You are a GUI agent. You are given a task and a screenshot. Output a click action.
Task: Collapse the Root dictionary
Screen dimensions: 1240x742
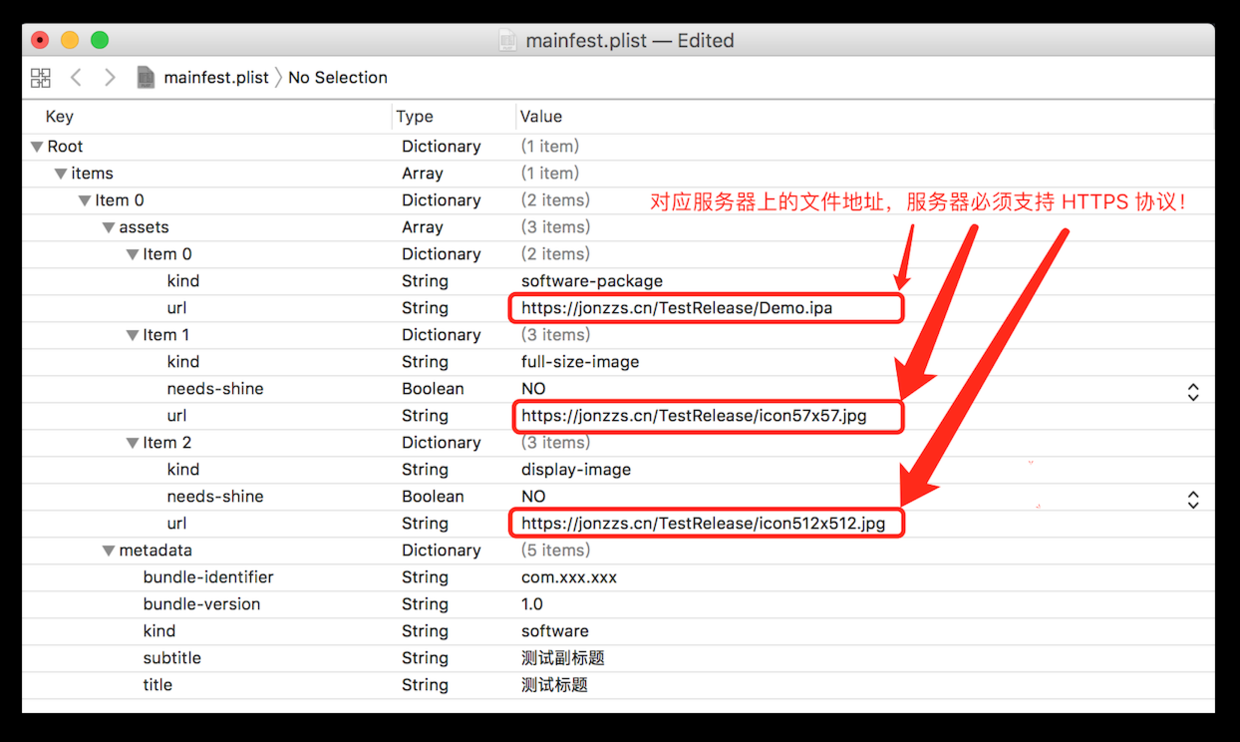point(36,146)
